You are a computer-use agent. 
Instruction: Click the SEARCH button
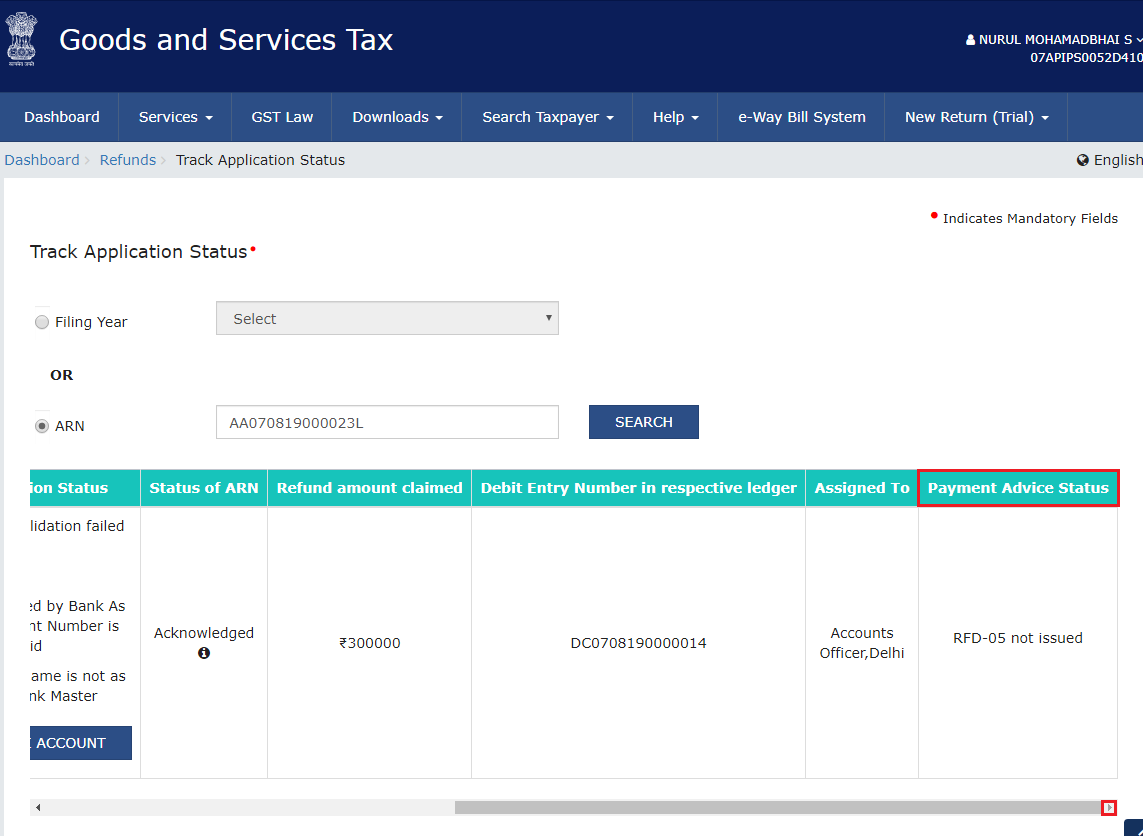[644, 422]
